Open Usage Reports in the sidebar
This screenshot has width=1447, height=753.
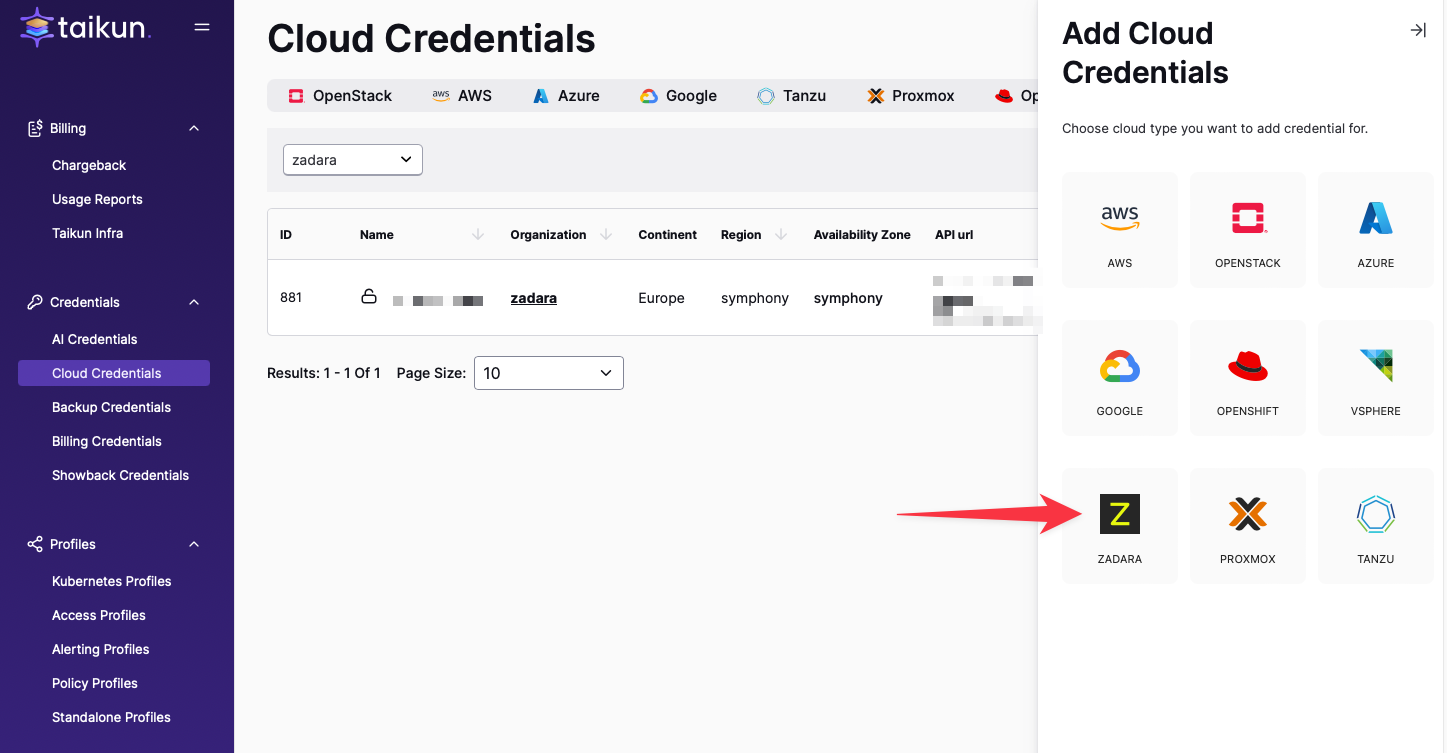pyautogui.click(x=97, y=199)
